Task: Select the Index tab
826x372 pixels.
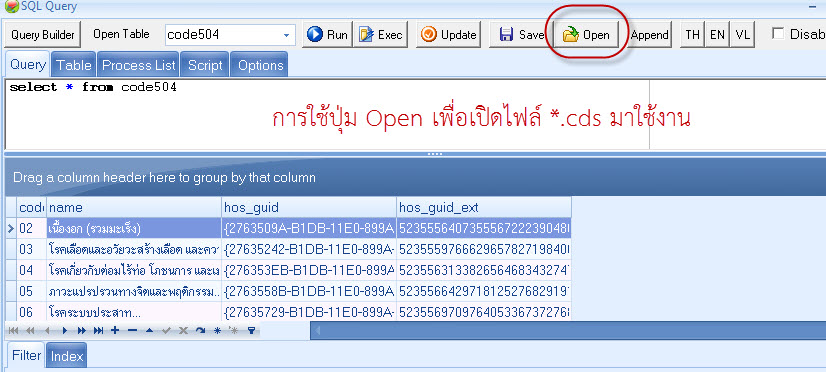Action: tap(67, 356)
